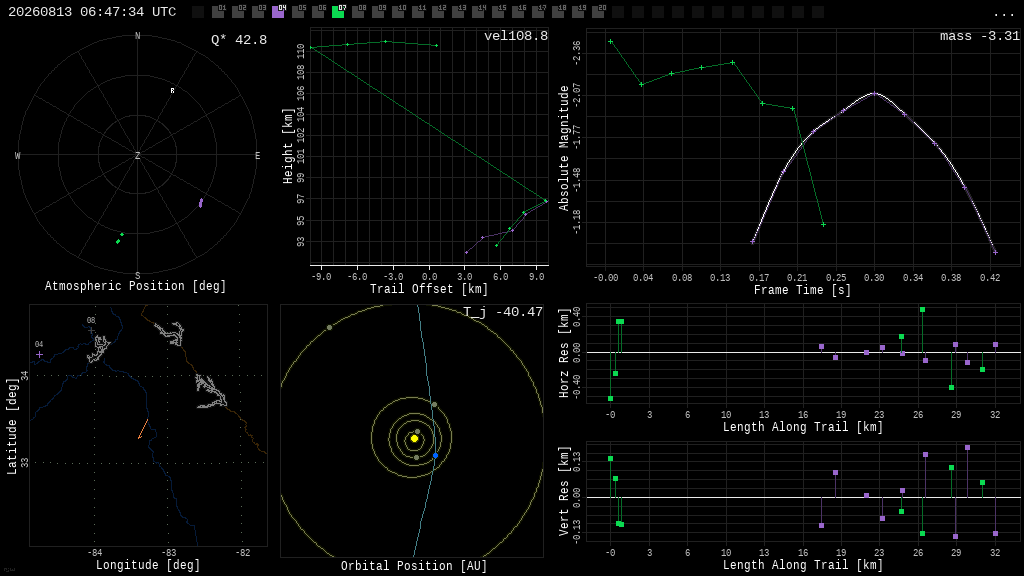This screenshot has height=576, width=1024.
Task: Click Length Along Trail label under Vert Res plot
Action: [803, 565]
